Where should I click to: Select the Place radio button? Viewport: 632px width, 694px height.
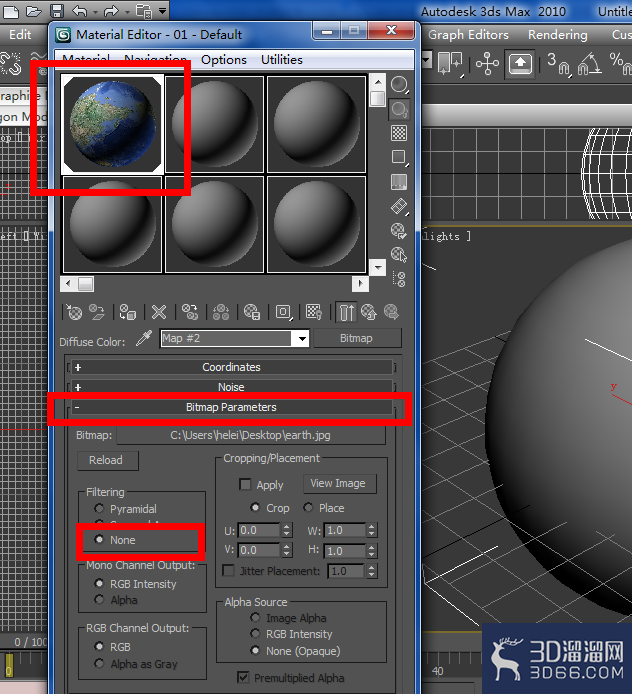(x=308, y=507)
